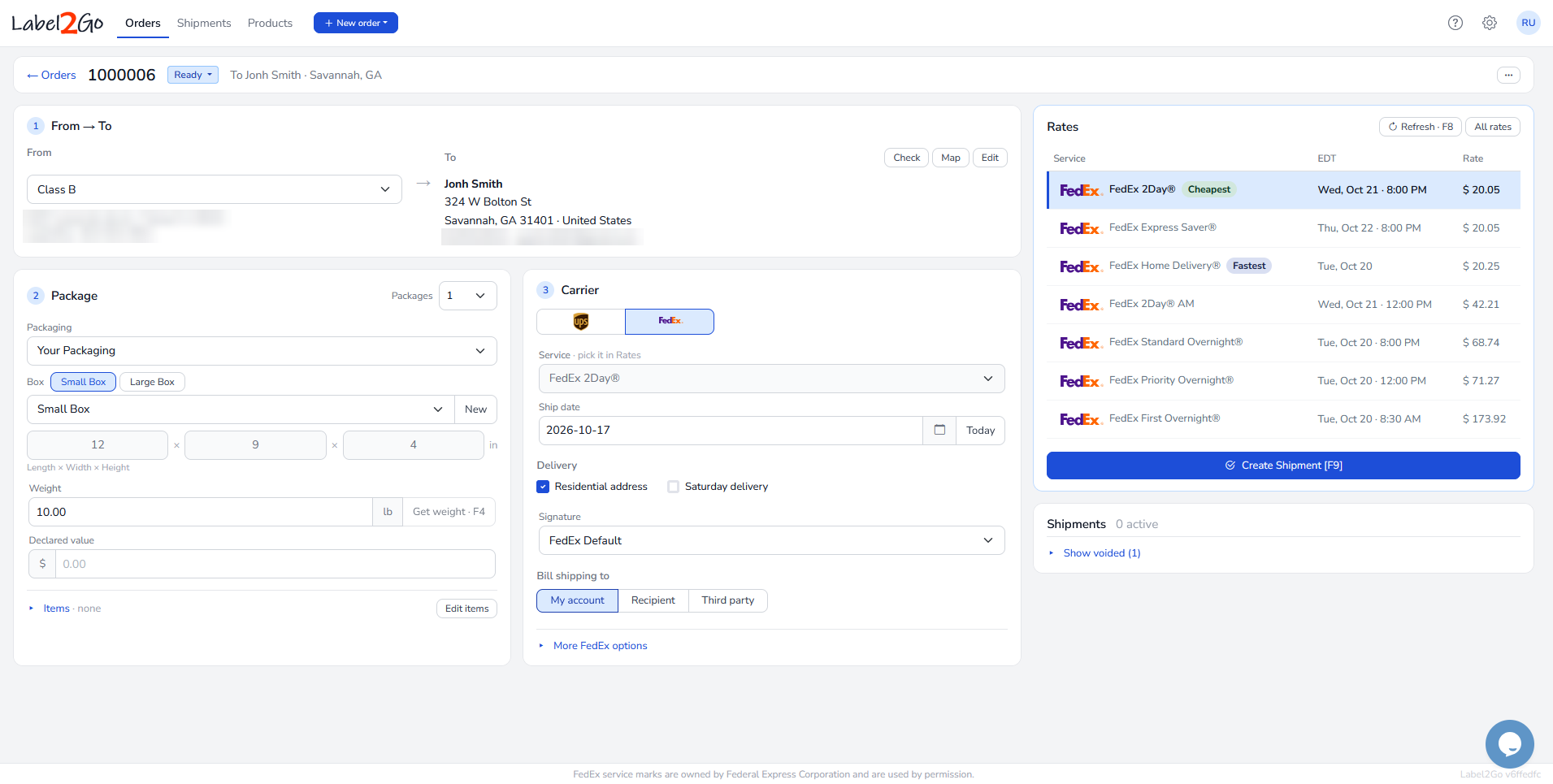Click the Check address button
Viewport: 1553px width, 784px height.
point(906,158)
